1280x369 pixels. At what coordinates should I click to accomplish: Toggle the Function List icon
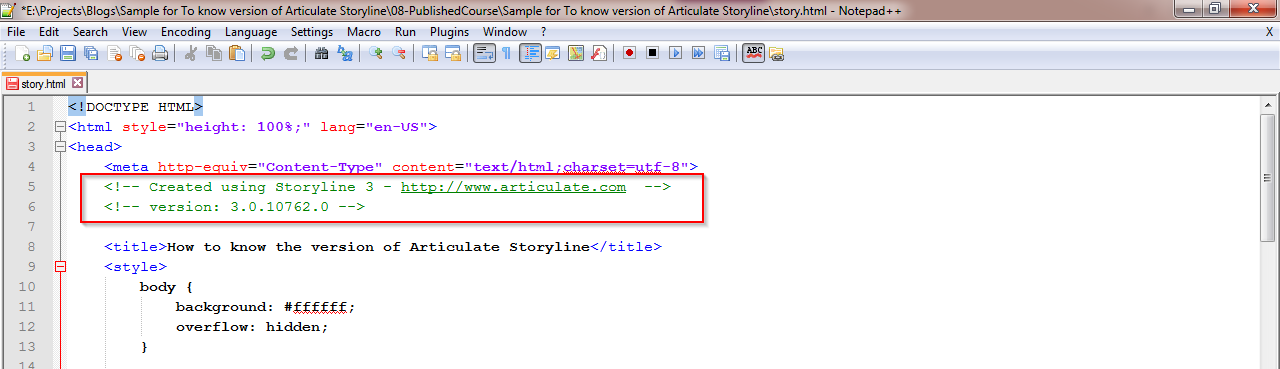coord(599,53)
